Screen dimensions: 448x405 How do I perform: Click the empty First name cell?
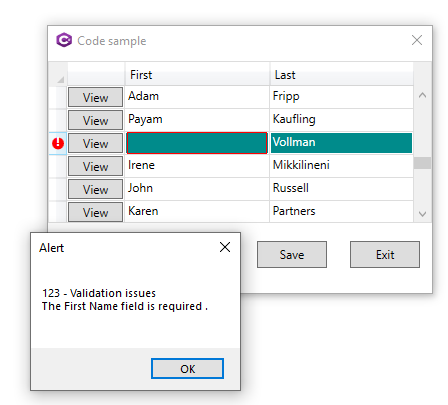(197, 143)
